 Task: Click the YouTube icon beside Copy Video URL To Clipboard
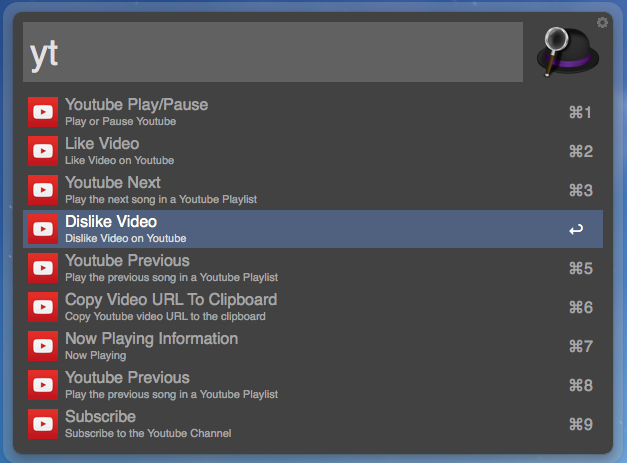point(43,307)
